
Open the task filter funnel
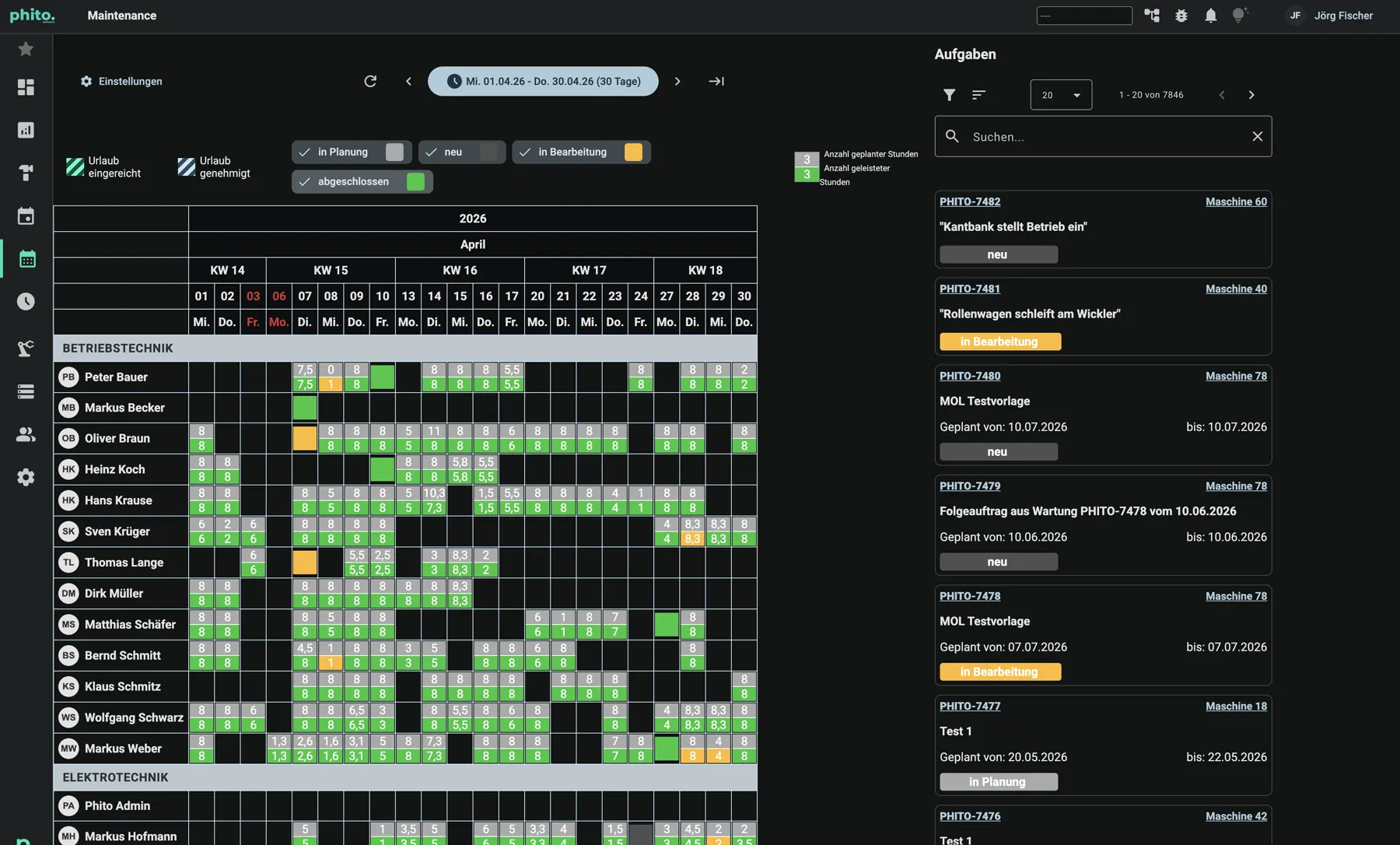tap(949, 95)
